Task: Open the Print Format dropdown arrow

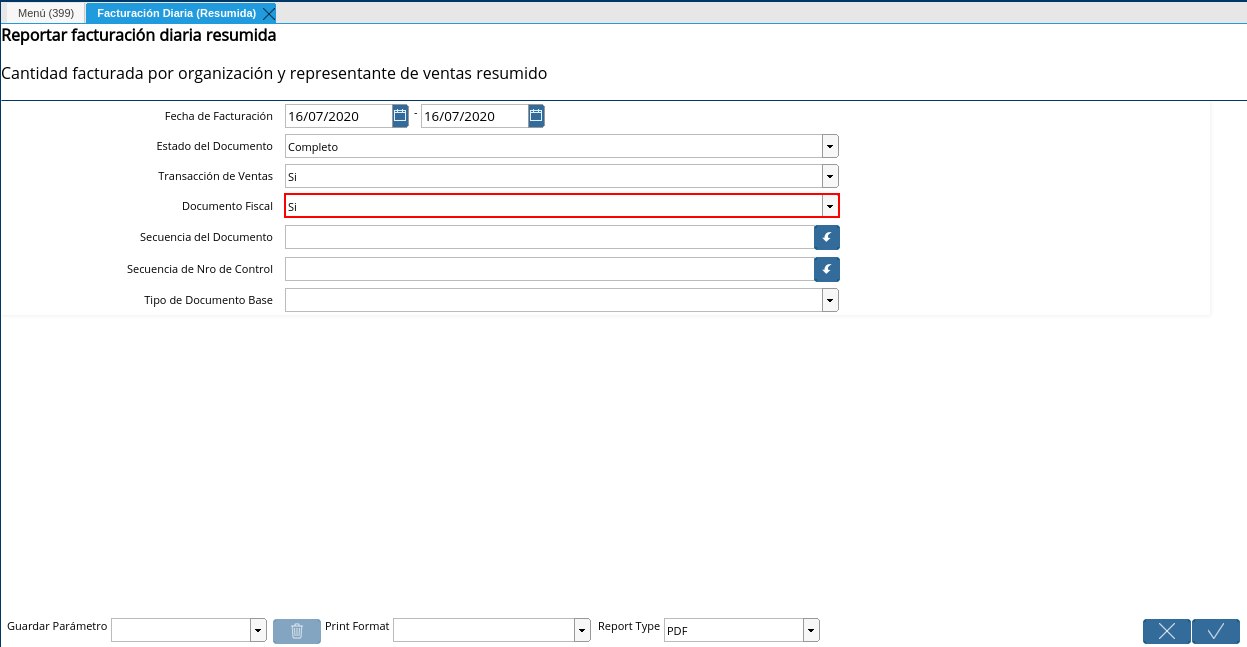Action: click(583, 630)
